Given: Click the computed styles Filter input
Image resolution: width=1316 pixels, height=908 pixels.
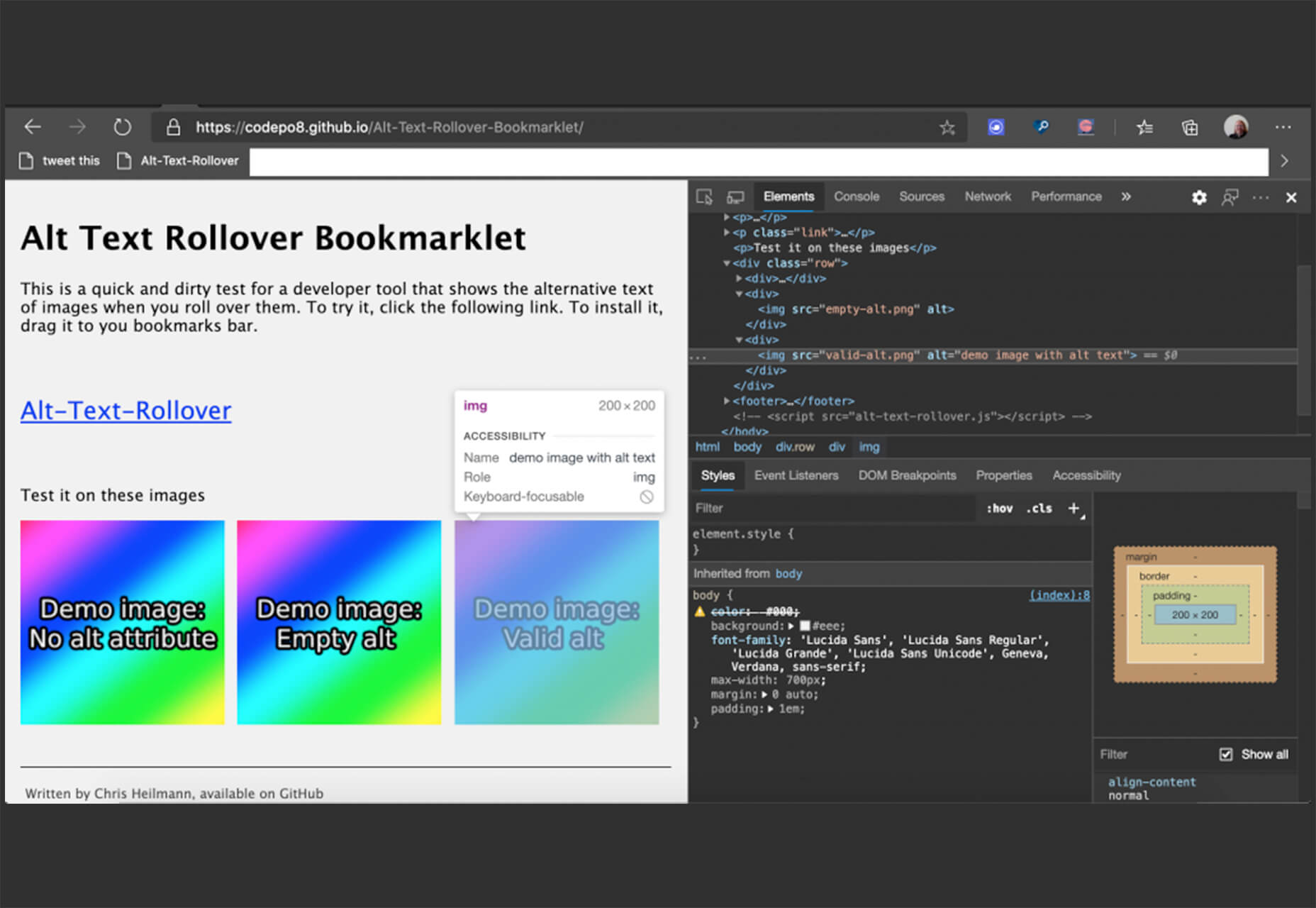Looking at the screenshot, I should (x=1156, y=754).
